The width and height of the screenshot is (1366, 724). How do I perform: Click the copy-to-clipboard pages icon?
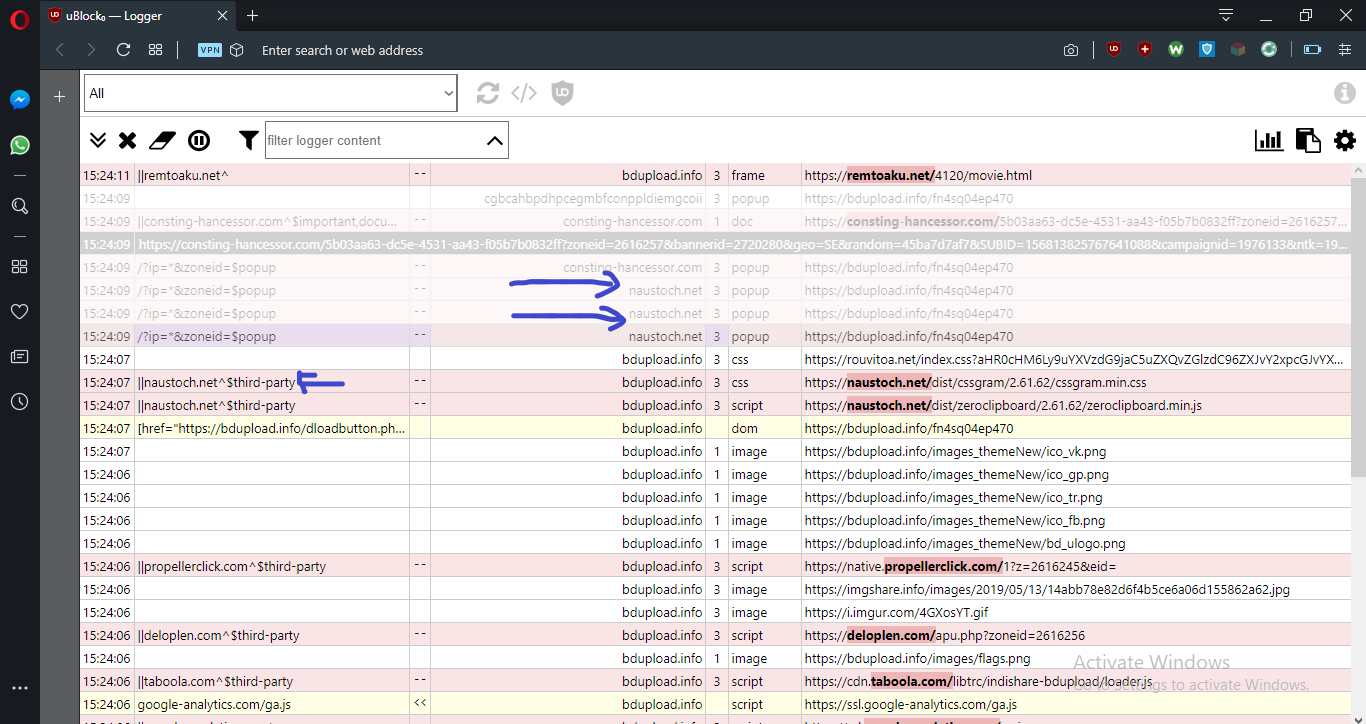[1308, 140]
